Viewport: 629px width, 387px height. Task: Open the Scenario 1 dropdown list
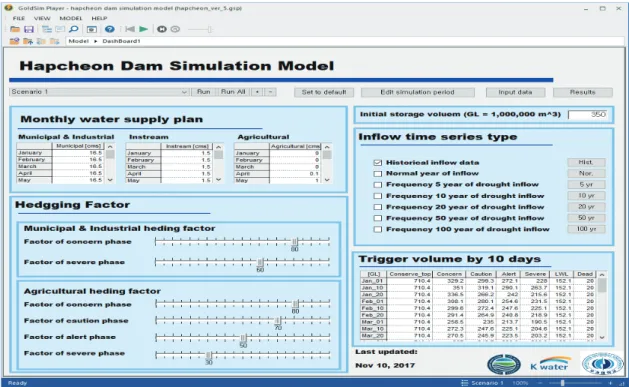99,92
